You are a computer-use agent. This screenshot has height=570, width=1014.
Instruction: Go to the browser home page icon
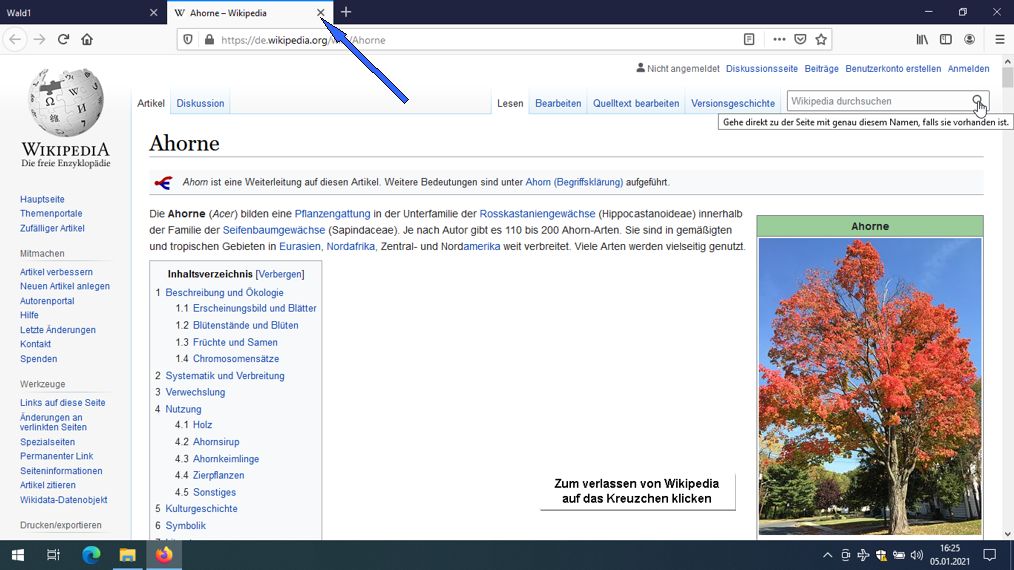coord(87,39)
